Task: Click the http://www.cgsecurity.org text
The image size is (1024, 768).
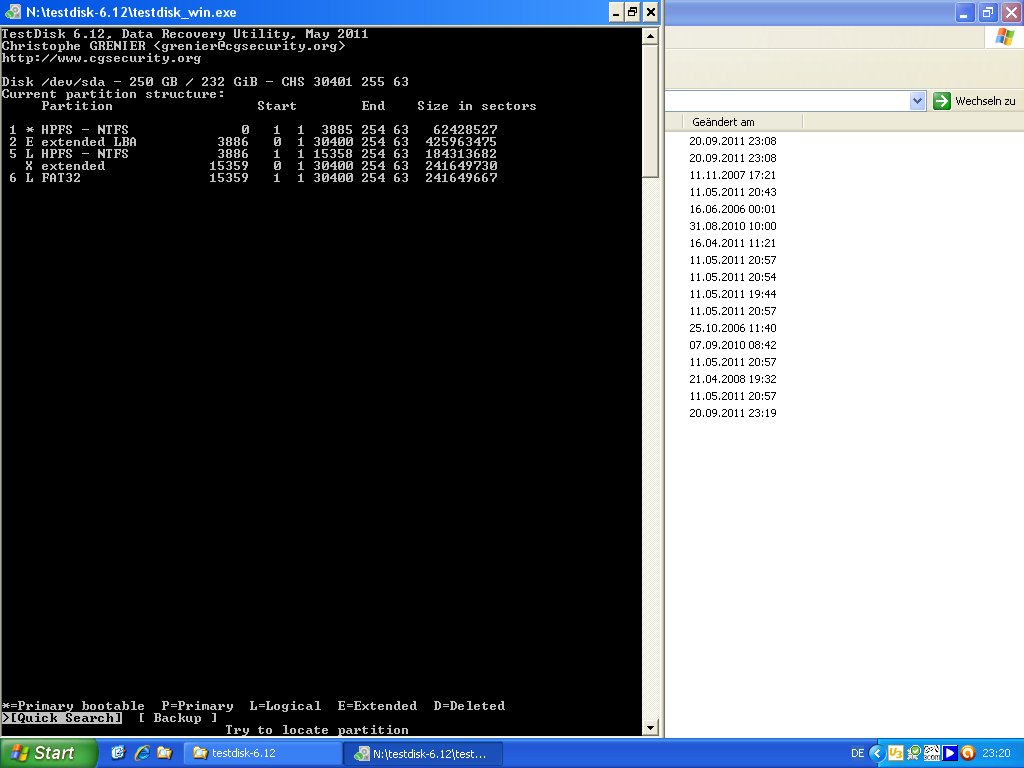Action: (101, 58)
